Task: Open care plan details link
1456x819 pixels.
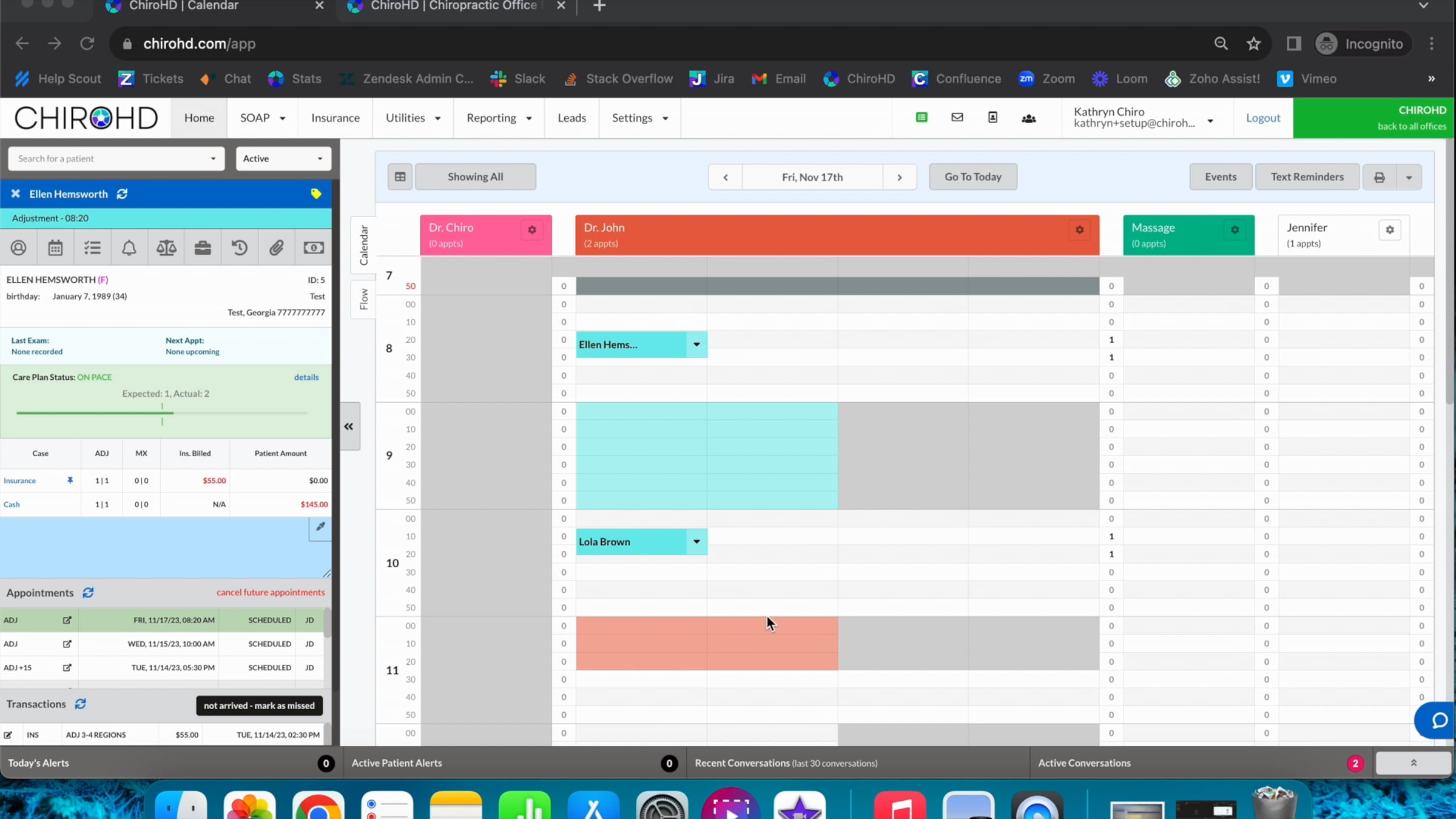Action: coord(306,377)
